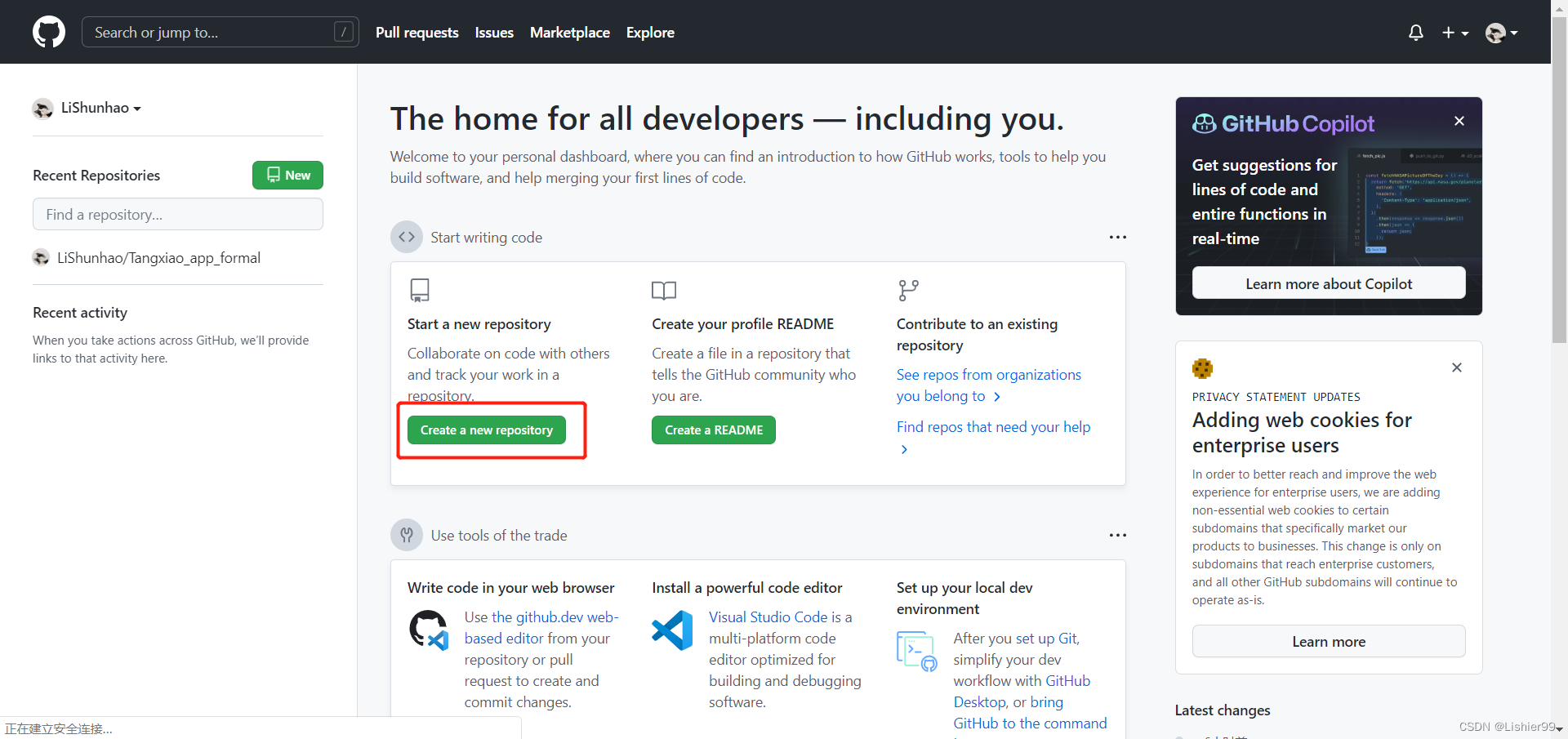
Task: Open See repos from organizations you belong to
Action: click(x=988, y=385)
